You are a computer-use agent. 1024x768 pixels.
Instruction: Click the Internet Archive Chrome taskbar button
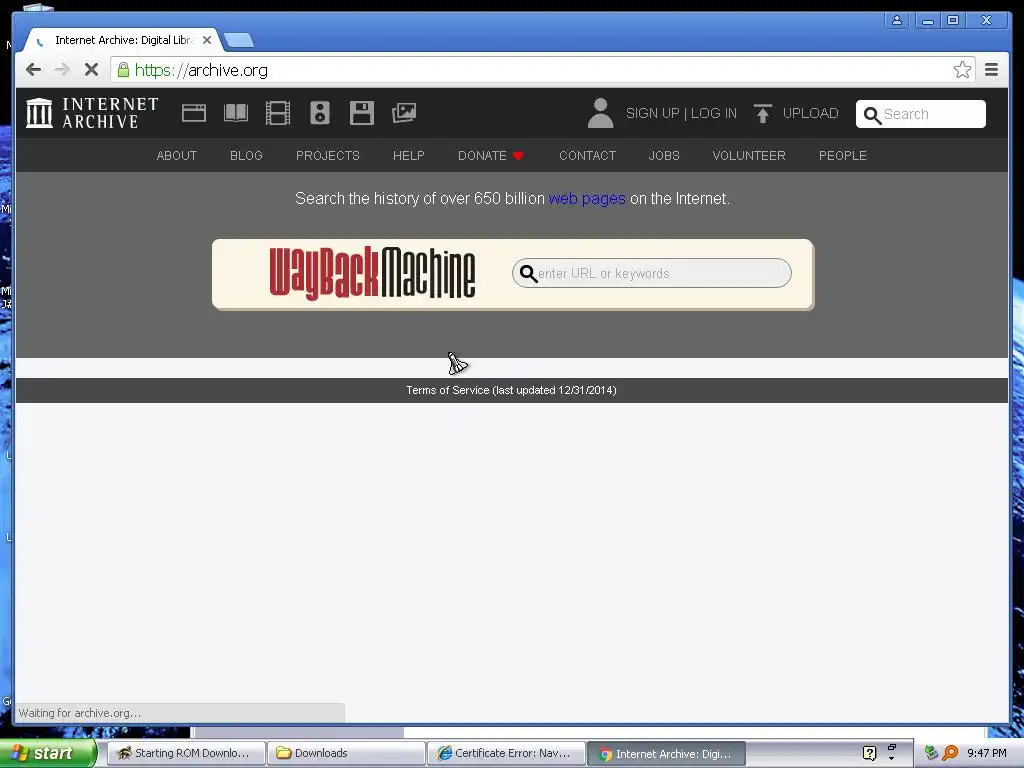[x=667, y=753]
